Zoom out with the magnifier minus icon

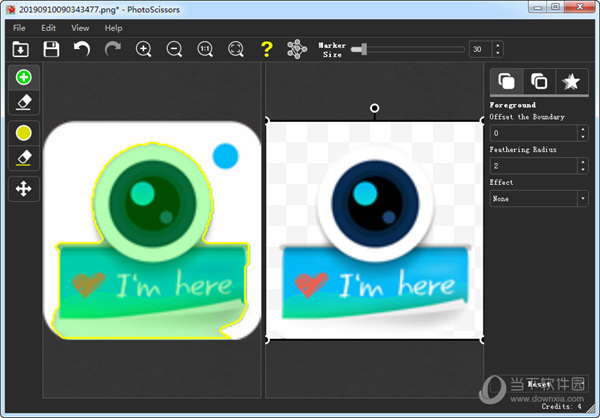(174, 49)
